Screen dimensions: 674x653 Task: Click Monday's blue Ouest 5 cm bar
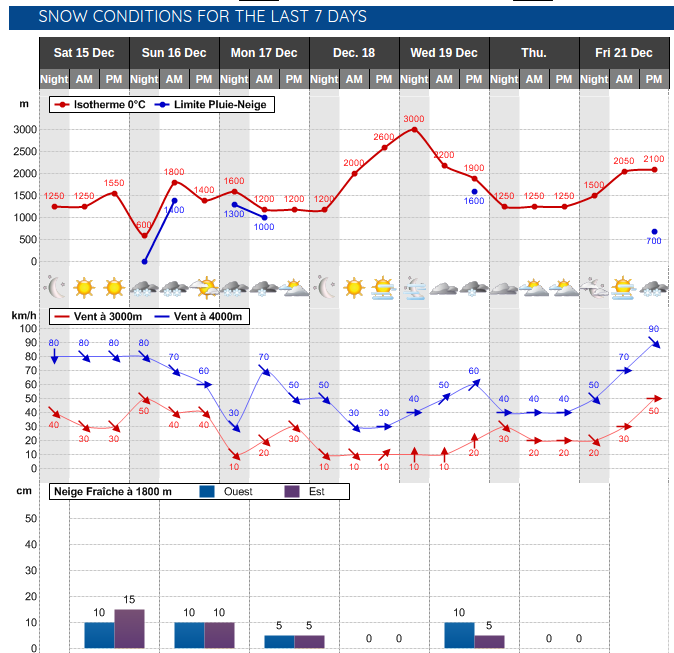(x=279, y=641)
